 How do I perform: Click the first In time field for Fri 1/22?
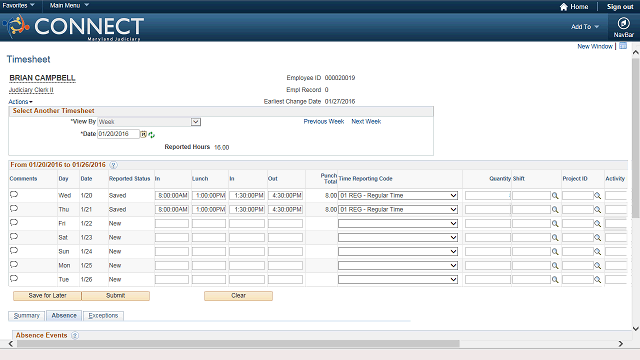point(172,223)
